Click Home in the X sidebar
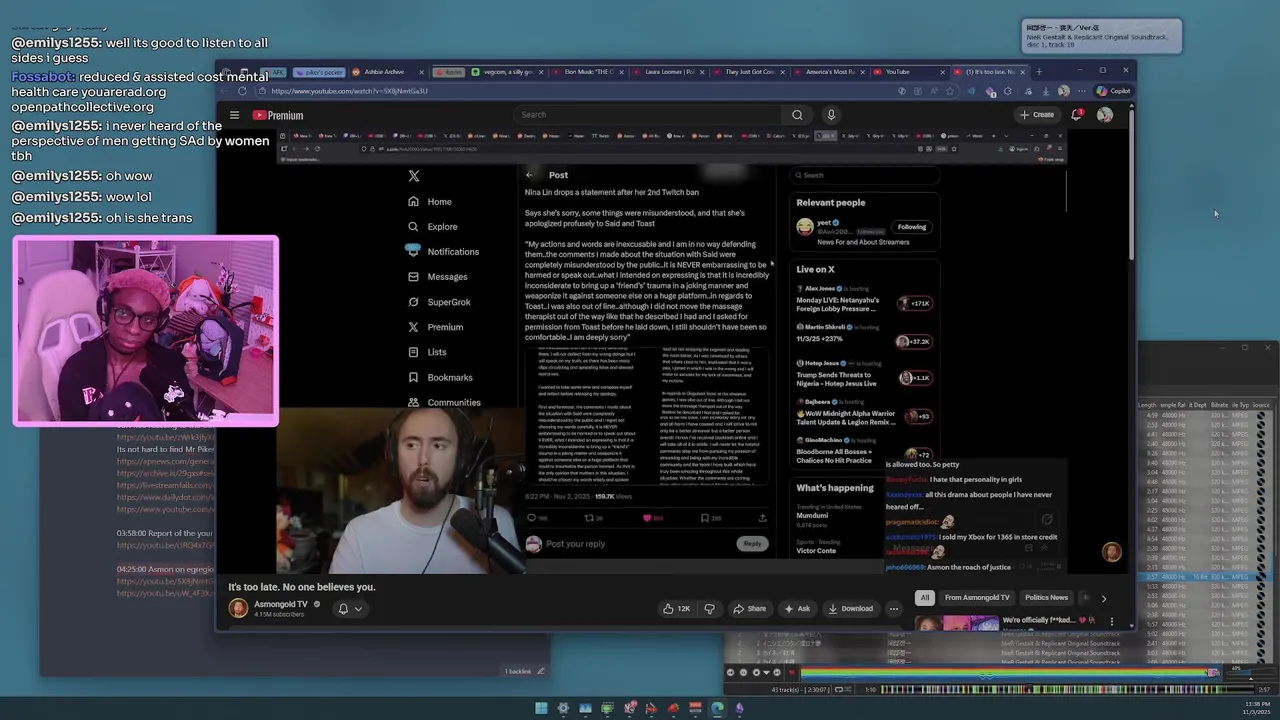Image resolution: width=1280 pixels, height=720 pixels. [x=430, y=201]
